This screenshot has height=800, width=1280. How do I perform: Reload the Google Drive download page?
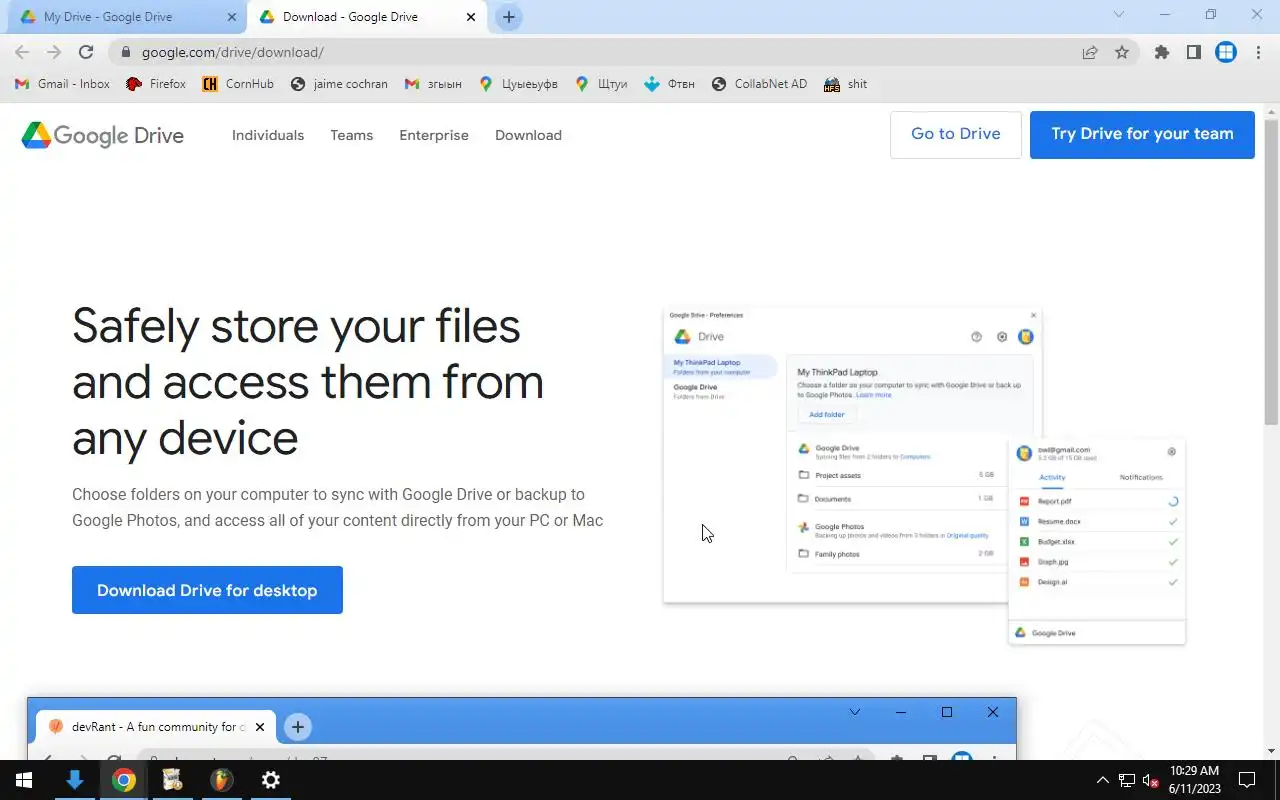pos(86,52)
